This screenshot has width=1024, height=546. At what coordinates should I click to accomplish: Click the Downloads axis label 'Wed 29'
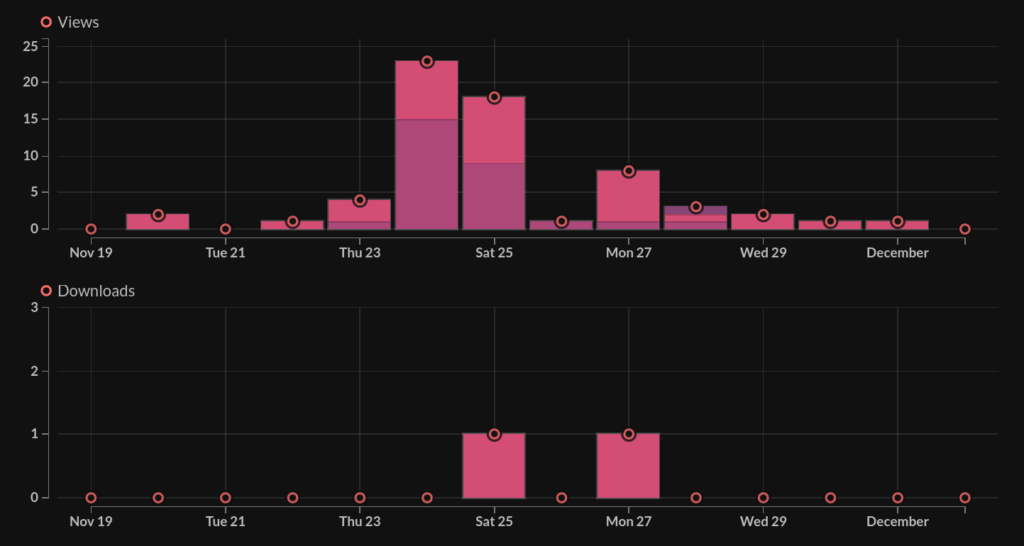[x=763, y=522]
